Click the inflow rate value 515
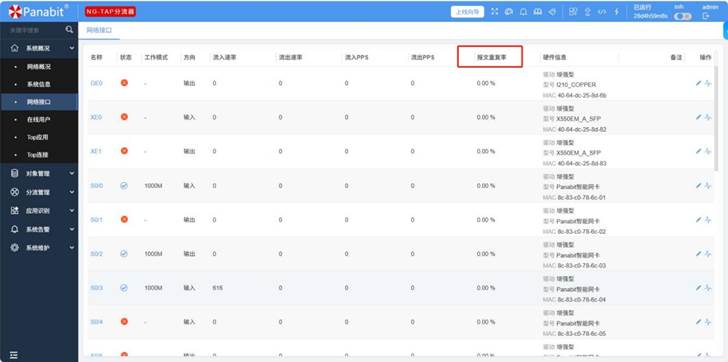The height and width of the screenshot is (362, 728). click(x=217, y=288)
